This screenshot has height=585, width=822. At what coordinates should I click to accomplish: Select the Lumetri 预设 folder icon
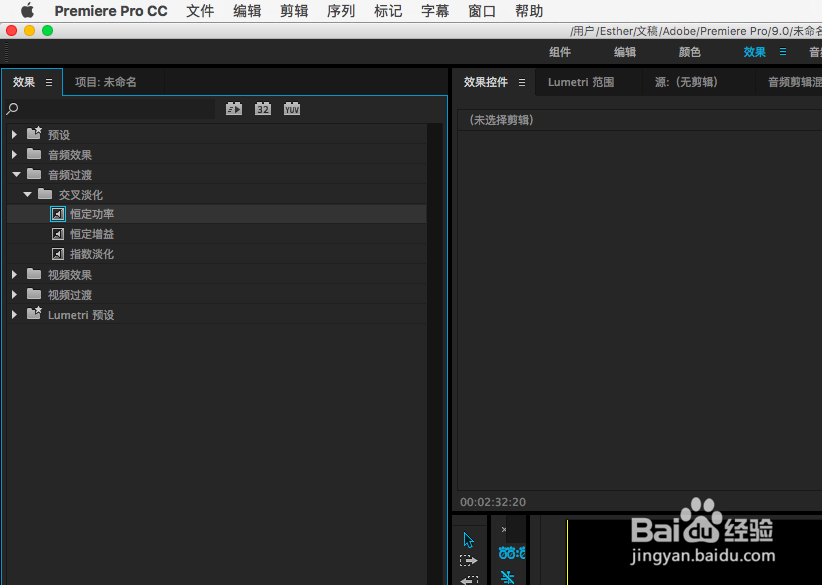click(34, 313)
